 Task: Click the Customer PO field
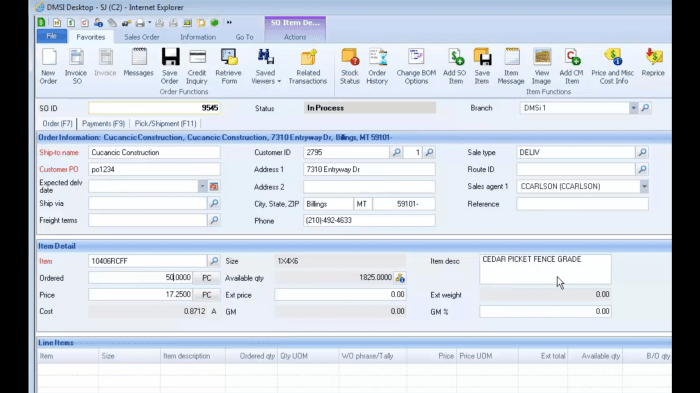154,169
